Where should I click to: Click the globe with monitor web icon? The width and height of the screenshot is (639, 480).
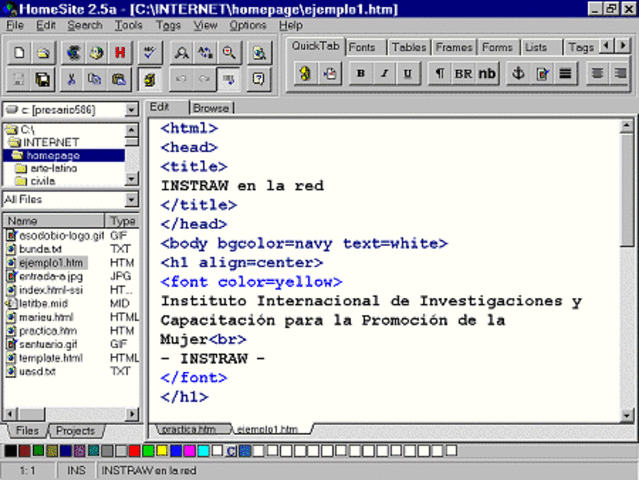[x=73, y=53]
